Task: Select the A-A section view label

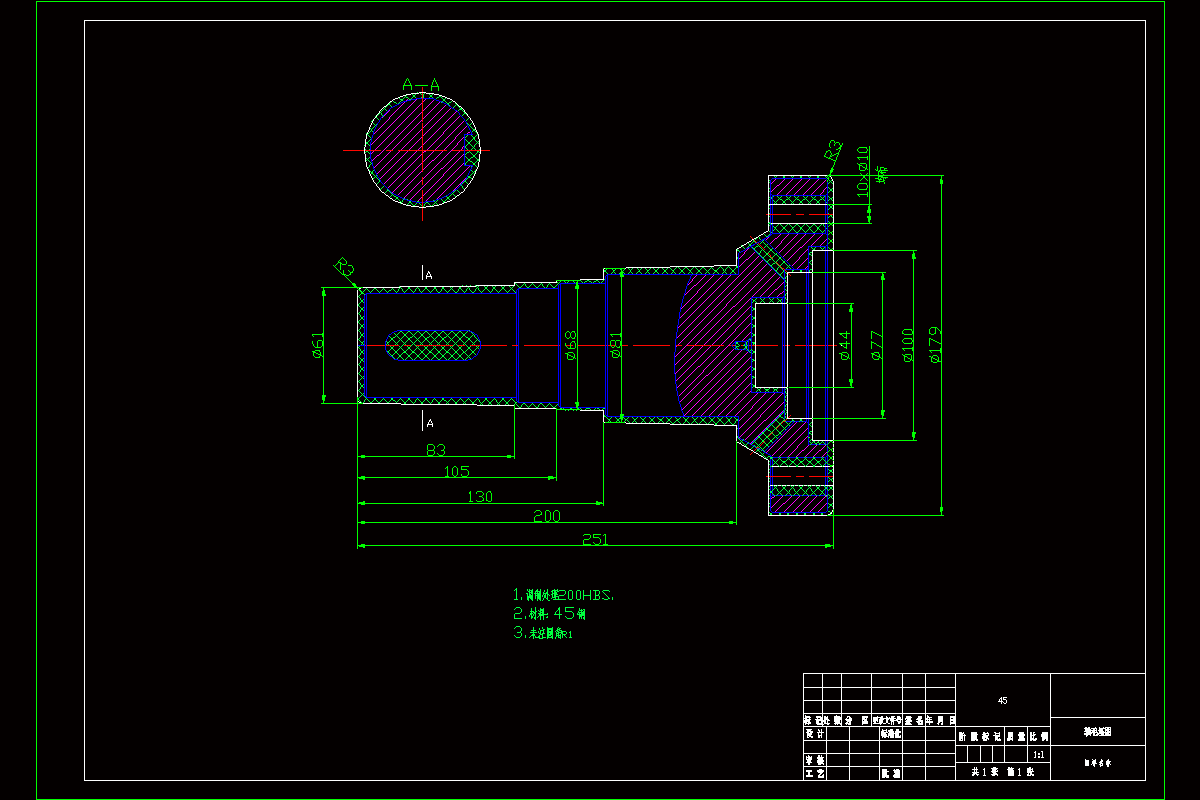Action: [421, 85]
